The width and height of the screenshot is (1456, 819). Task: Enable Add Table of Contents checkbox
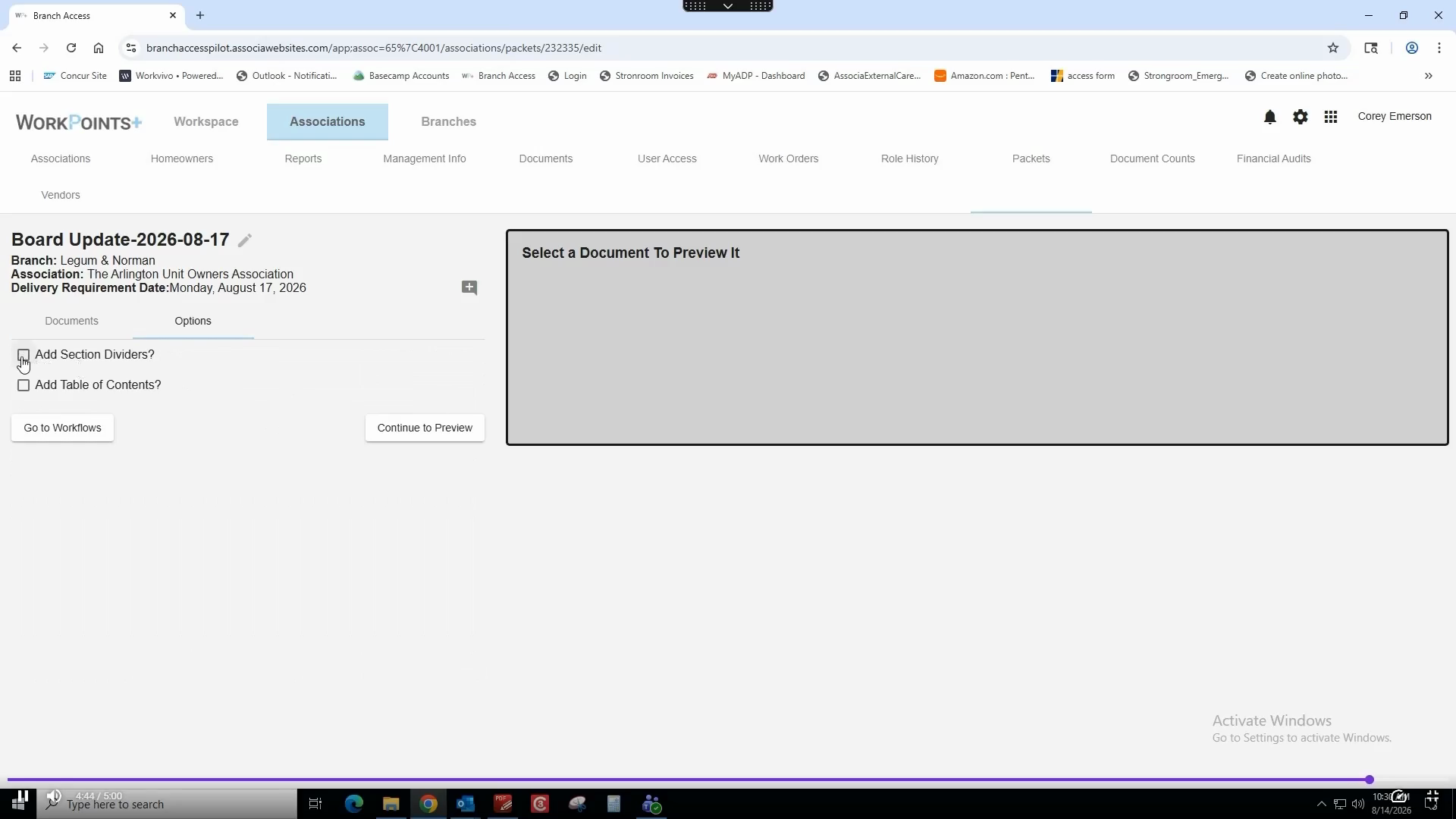24,385
